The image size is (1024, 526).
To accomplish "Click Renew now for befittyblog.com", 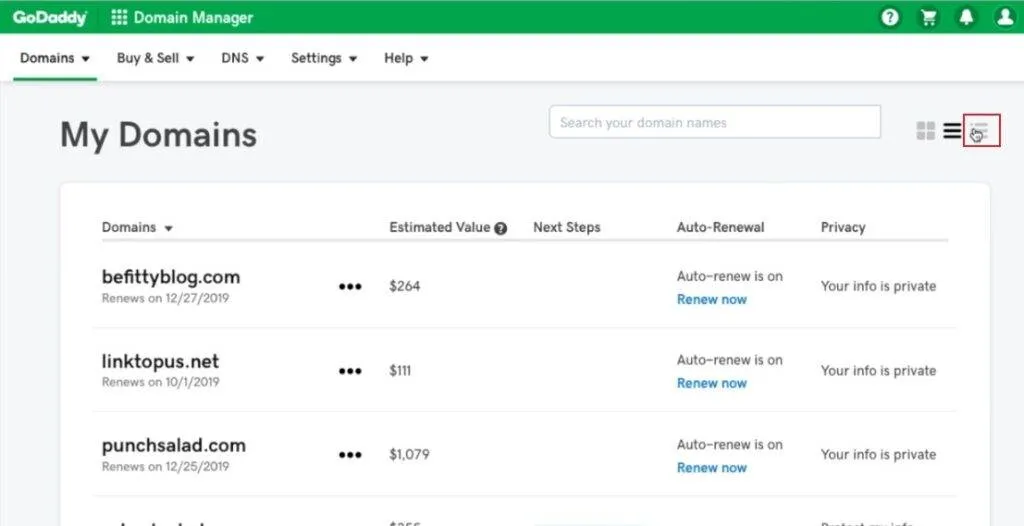I will pos(712,299).
